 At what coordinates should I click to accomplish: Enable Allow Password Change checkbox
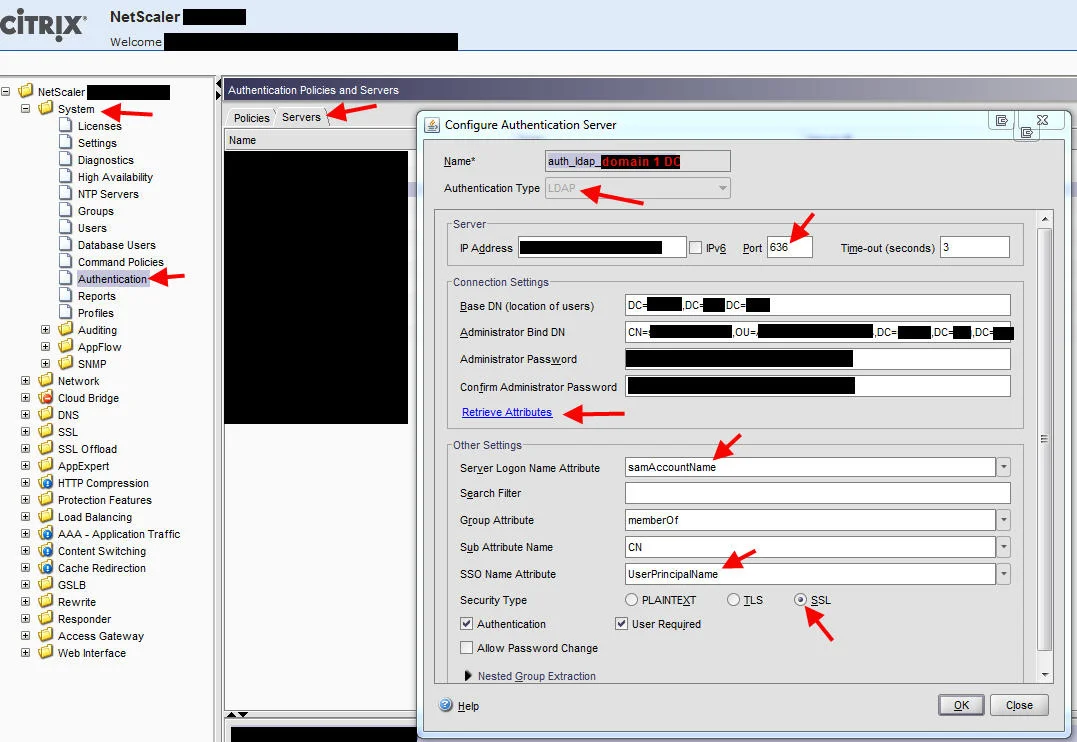click(466, 647)
